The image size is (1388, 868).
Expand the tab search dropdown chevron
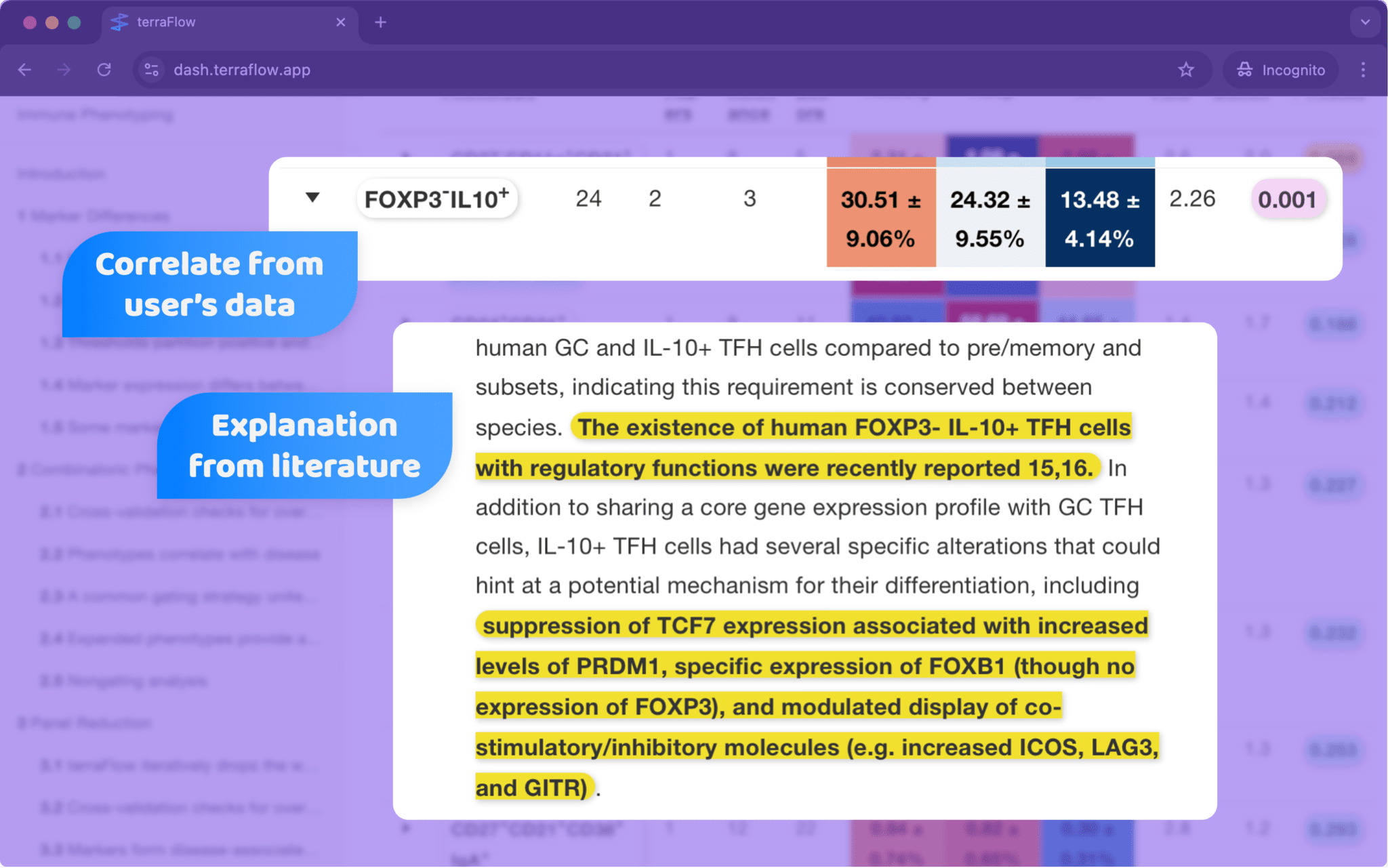point(1365,22)
